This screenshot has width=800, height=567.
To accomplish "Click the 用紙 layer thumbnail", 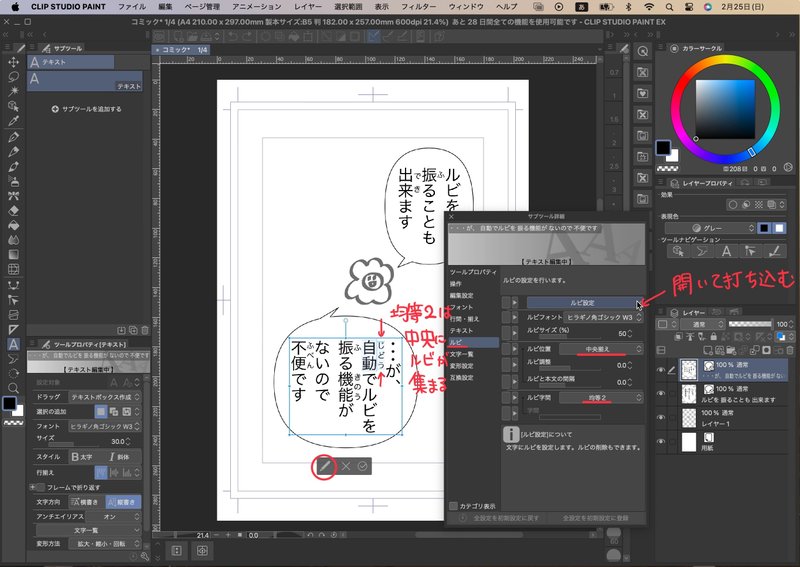I will pyautogui.click(x=689, y=442).
